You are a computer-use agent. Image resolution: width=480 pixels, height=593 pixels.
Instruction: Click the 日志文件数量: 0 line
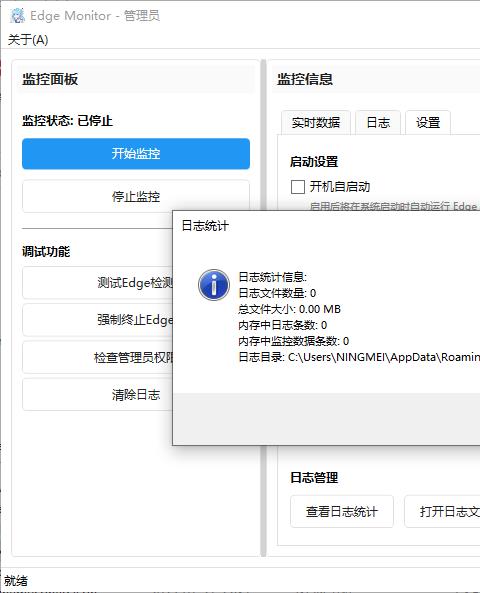(x=277, y=293)
